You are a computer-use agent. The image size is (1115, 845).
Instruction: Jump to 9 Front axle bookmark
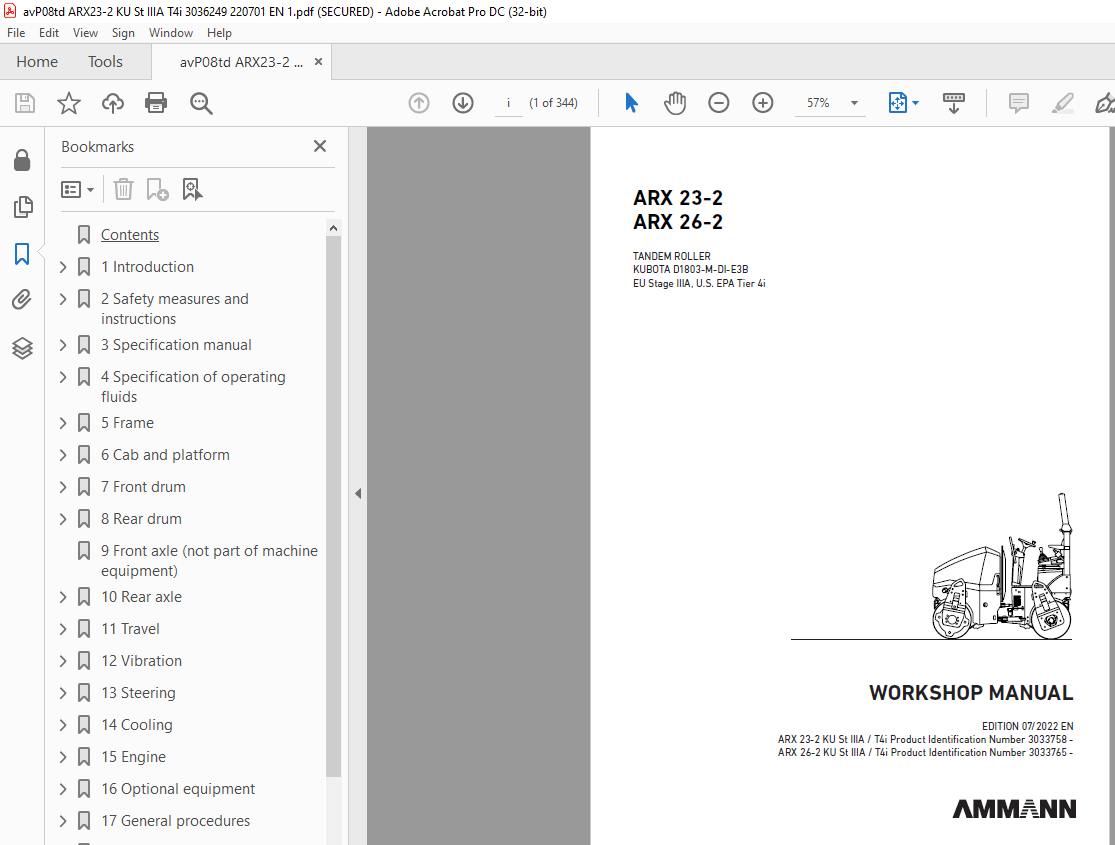(209, 560)
